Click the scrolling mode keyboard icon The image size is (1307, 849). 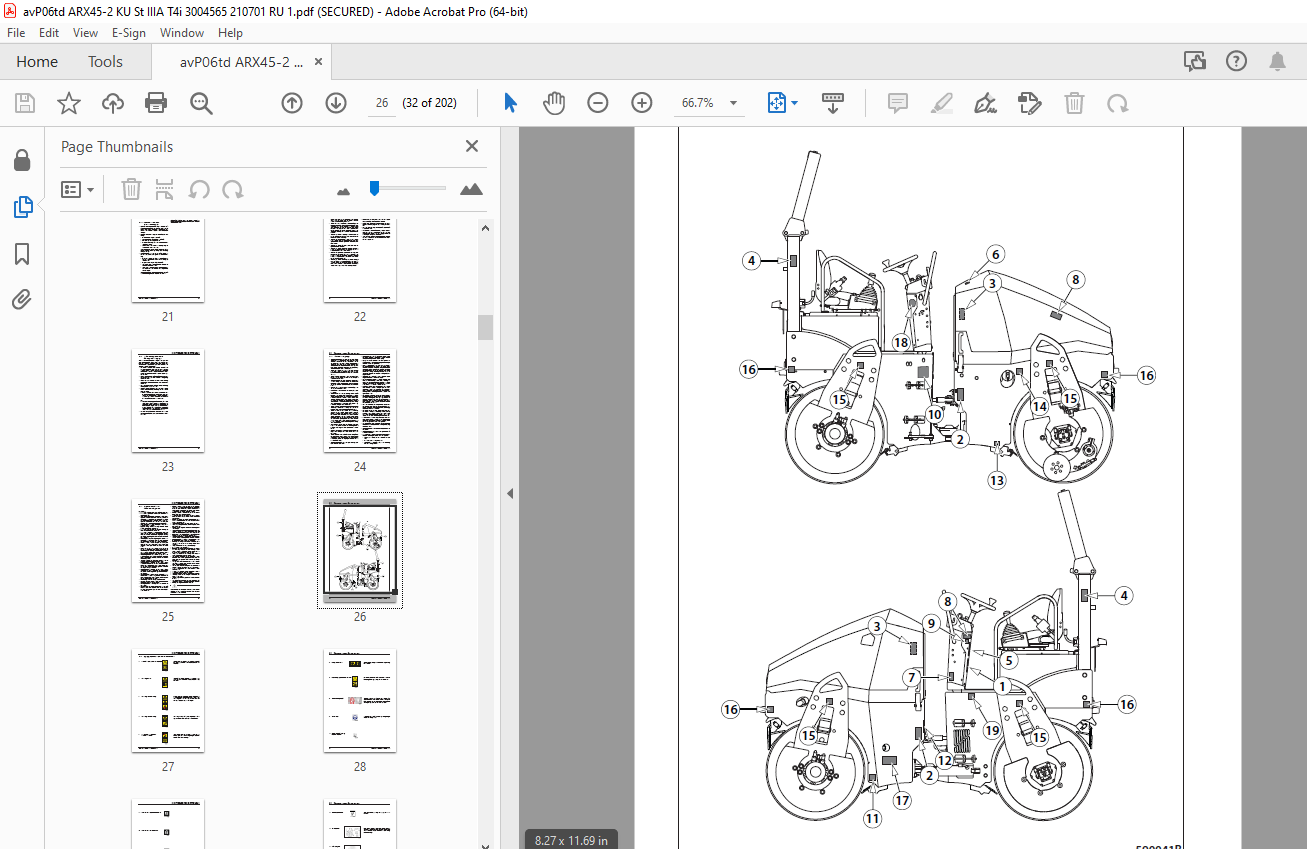coord(833,103)
